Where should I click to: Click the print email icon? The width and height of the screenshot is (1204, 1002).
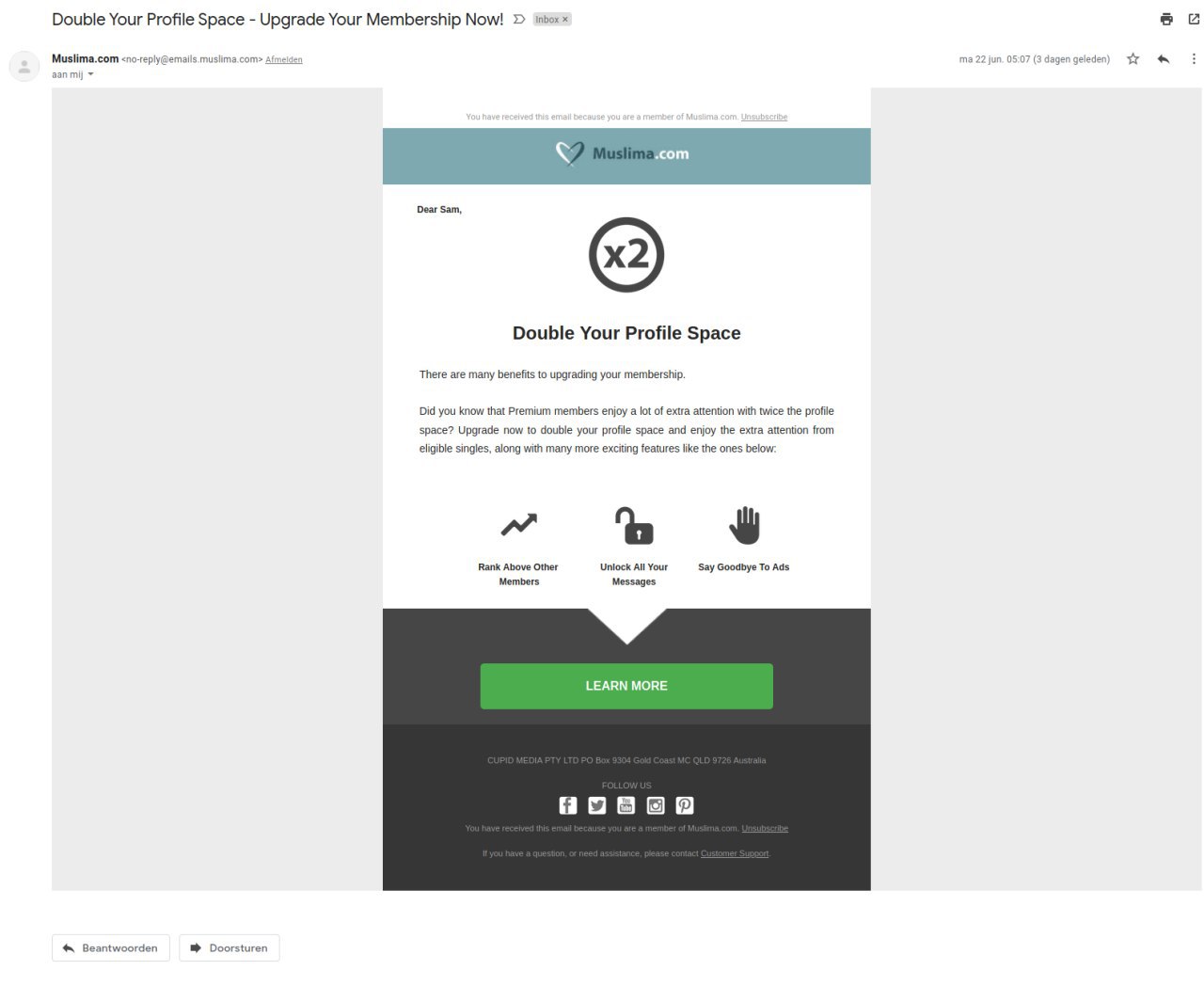(1166, 19)
